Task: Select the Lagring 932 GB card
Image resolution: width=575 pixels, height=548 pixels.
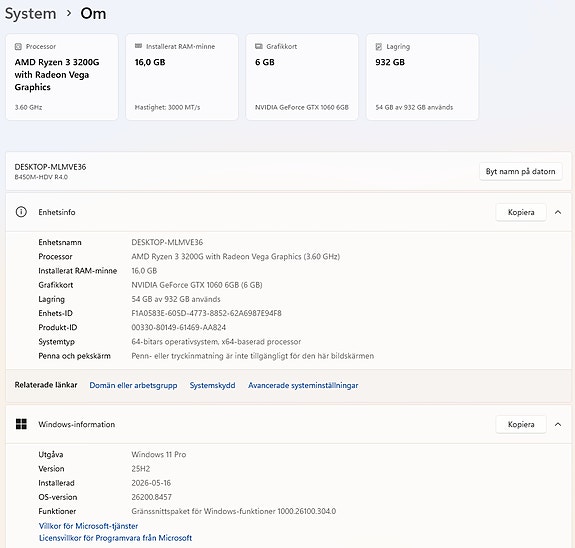Action: tap(422, 77)
